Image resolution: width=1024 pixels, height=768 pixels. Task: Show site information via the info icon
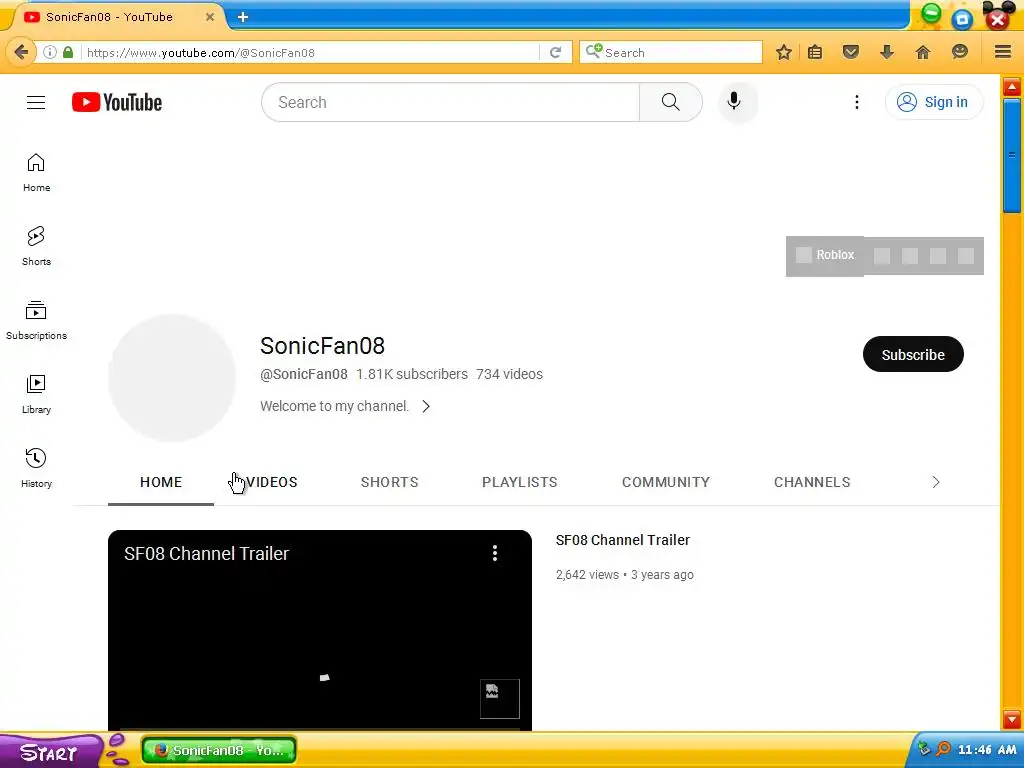(x=50, y=52)
